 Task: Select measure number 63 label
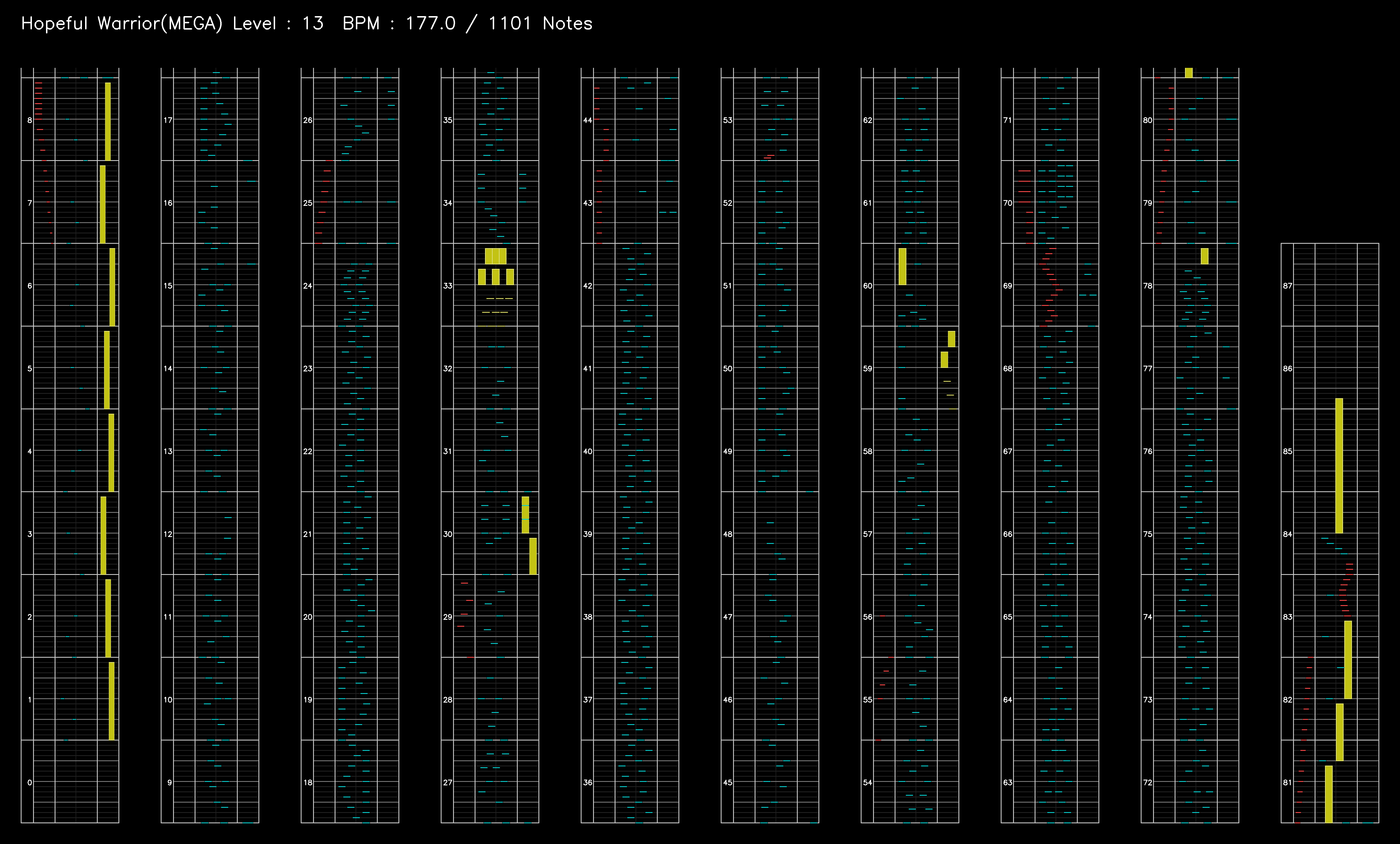pyautogui.click(x=1008, y=782)
